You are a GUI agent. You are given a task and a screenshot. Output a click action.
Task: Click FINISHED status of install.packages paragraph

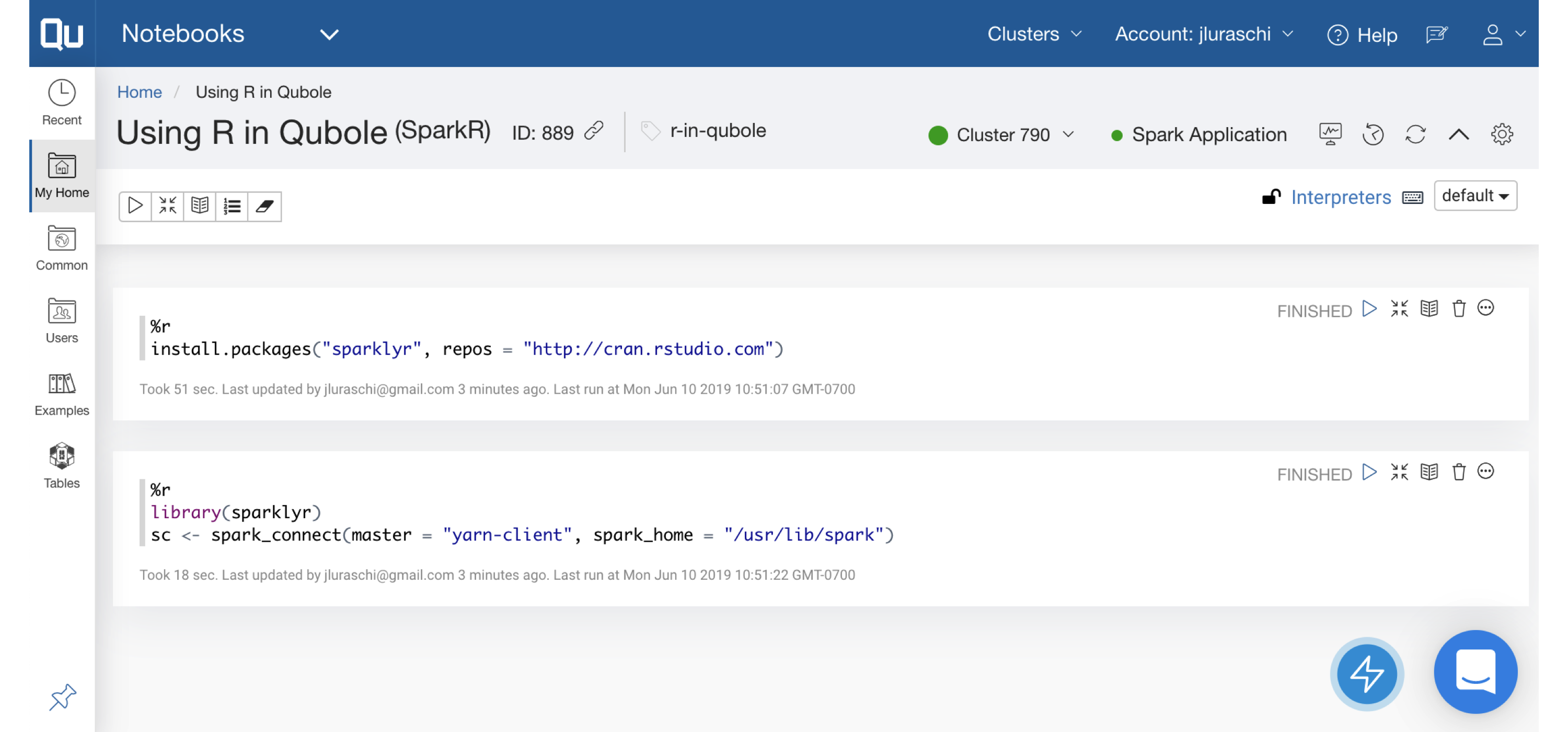[1313, 311]
